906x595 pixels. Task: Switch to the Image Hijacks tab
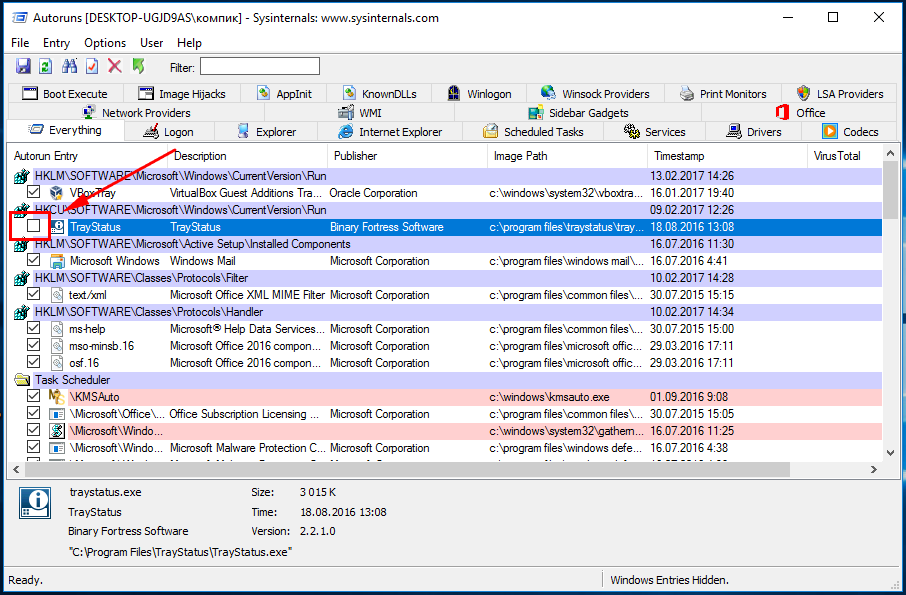[x=182, y=94]
